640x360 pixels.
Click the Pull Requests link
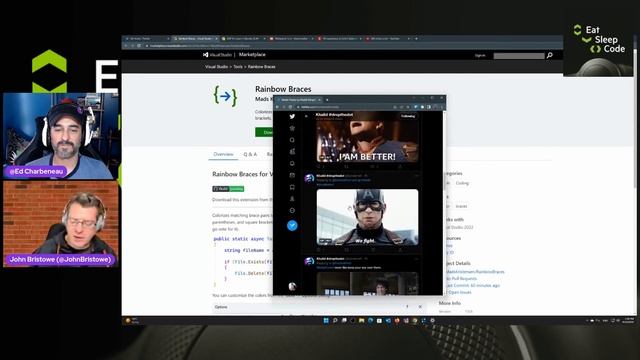tap(462, 278)
